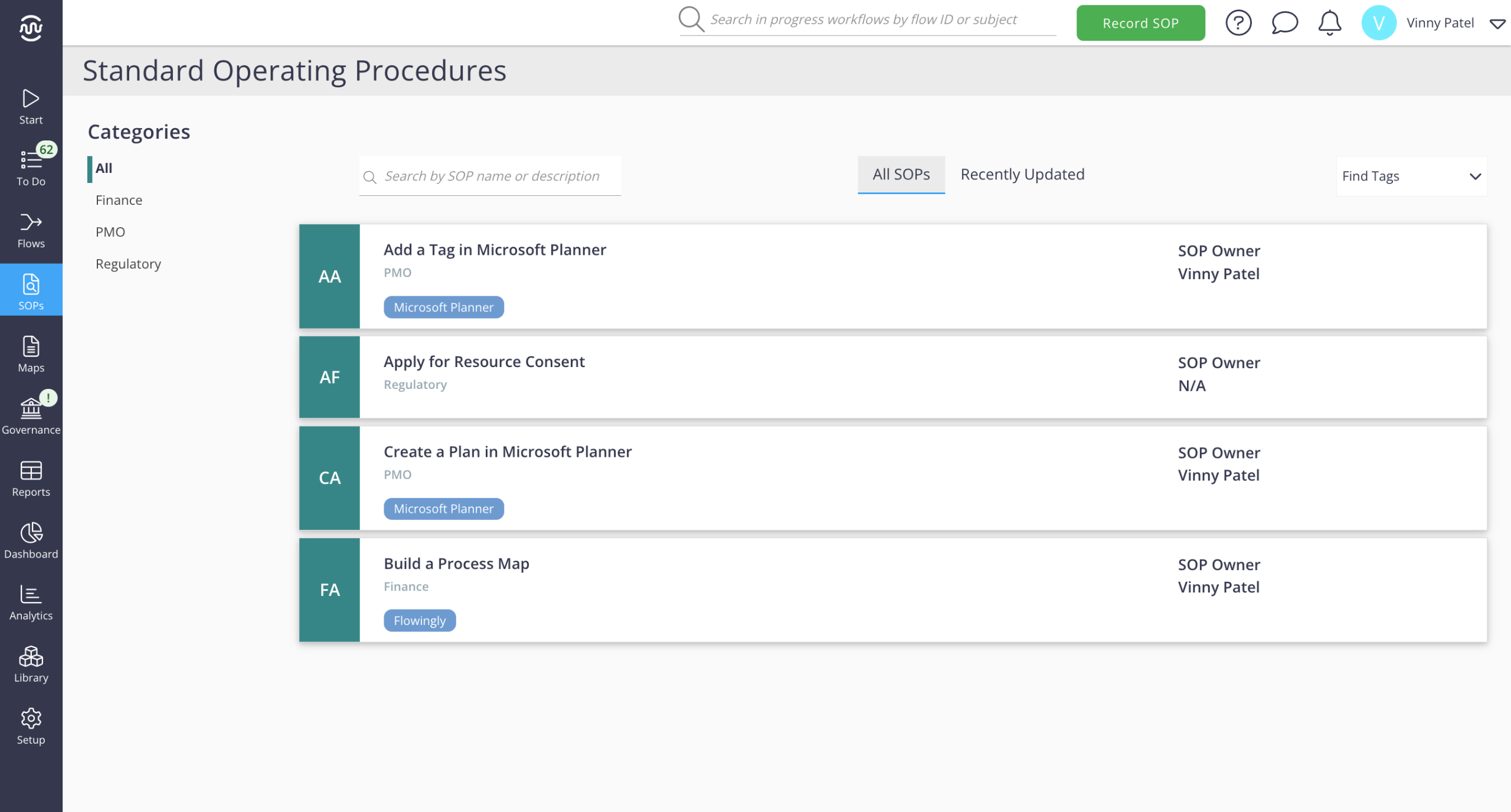Viewport: 1511px width, 812px height.
Task: Open the help question mark icon
Action: coord(1238,23)
